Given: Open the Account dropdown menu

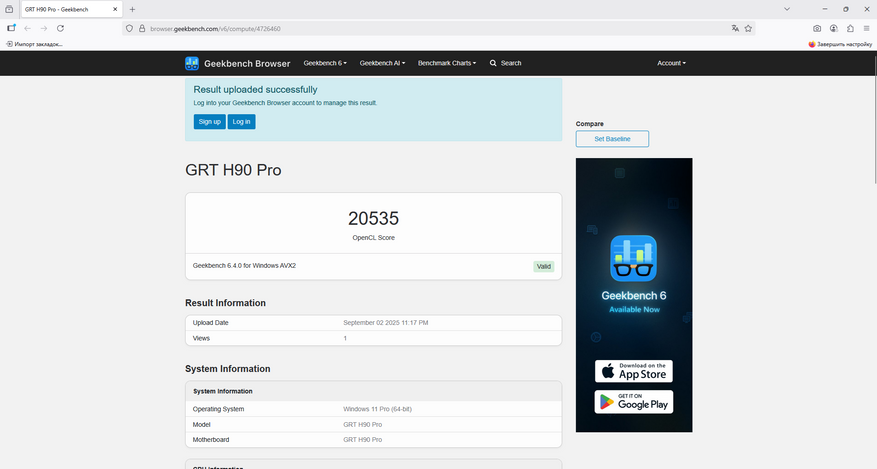Looking at the screenshot, I should click(x=671, y=63).
